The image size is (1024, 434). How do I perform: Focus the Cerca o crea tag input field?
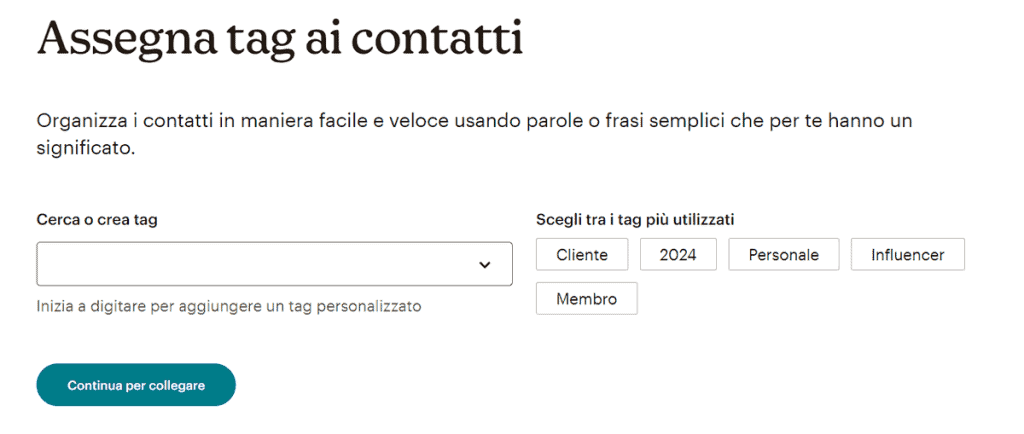(x=274, y=264)
